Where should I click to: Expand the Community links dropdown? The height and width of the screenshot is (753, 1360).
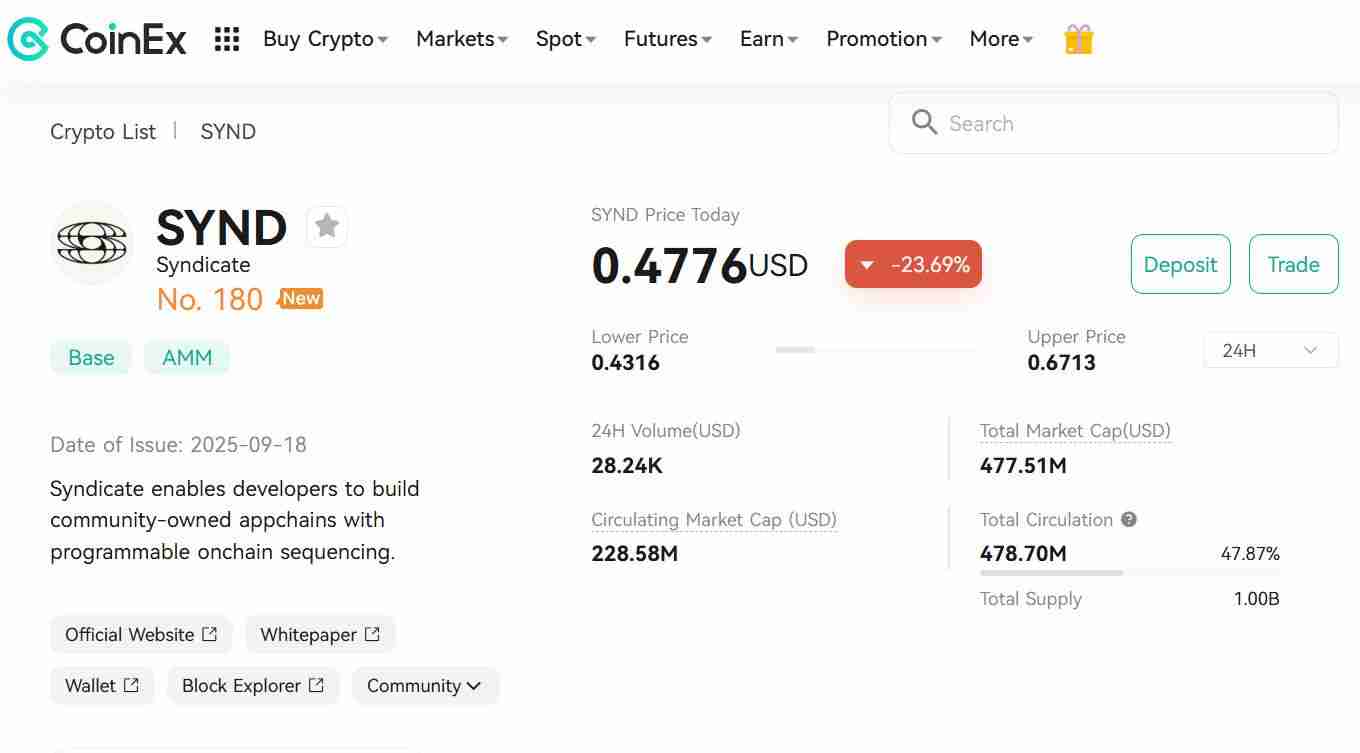424,686
